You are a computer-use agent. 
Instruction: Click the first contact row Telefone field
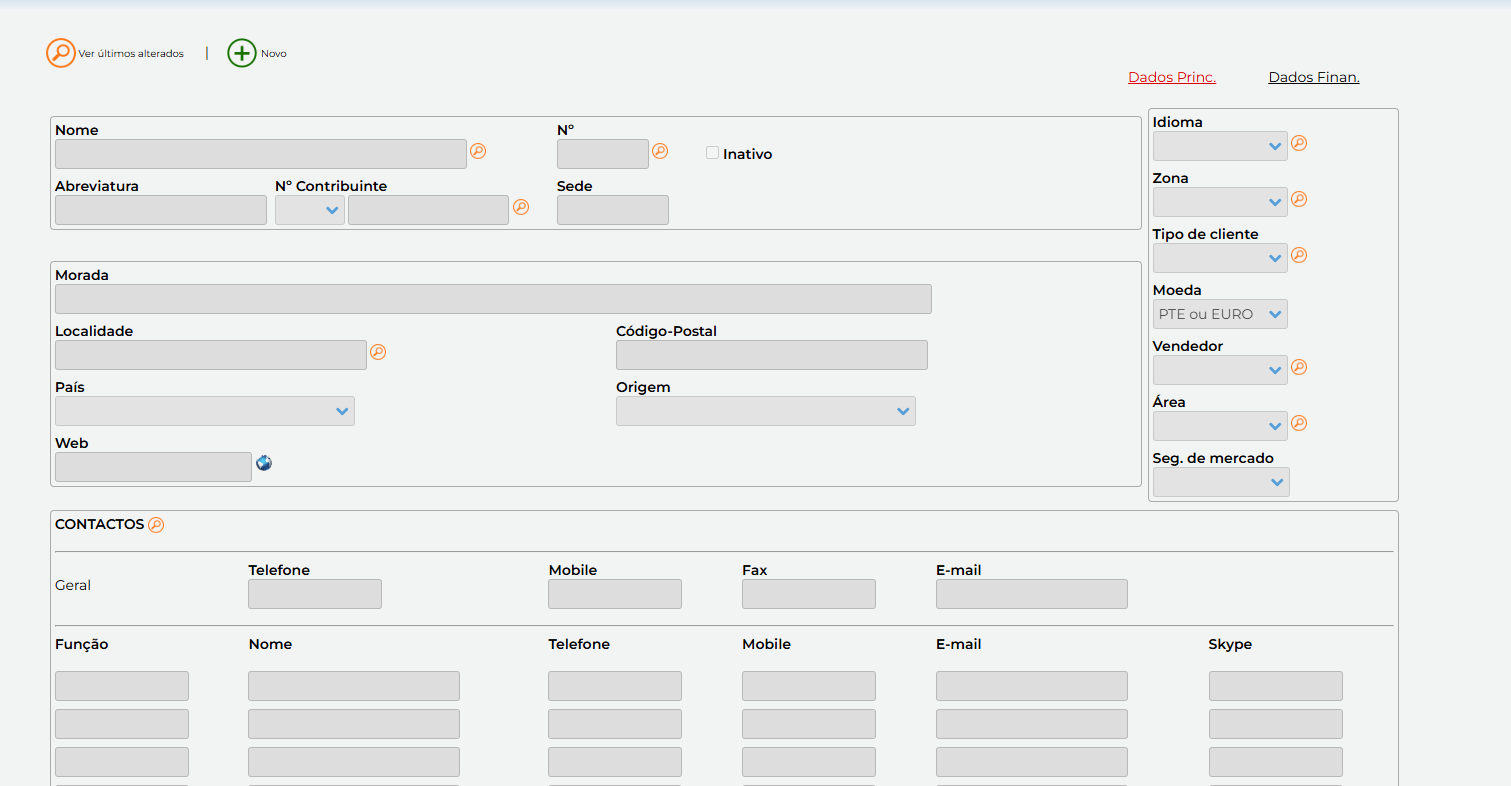[615, 686]
